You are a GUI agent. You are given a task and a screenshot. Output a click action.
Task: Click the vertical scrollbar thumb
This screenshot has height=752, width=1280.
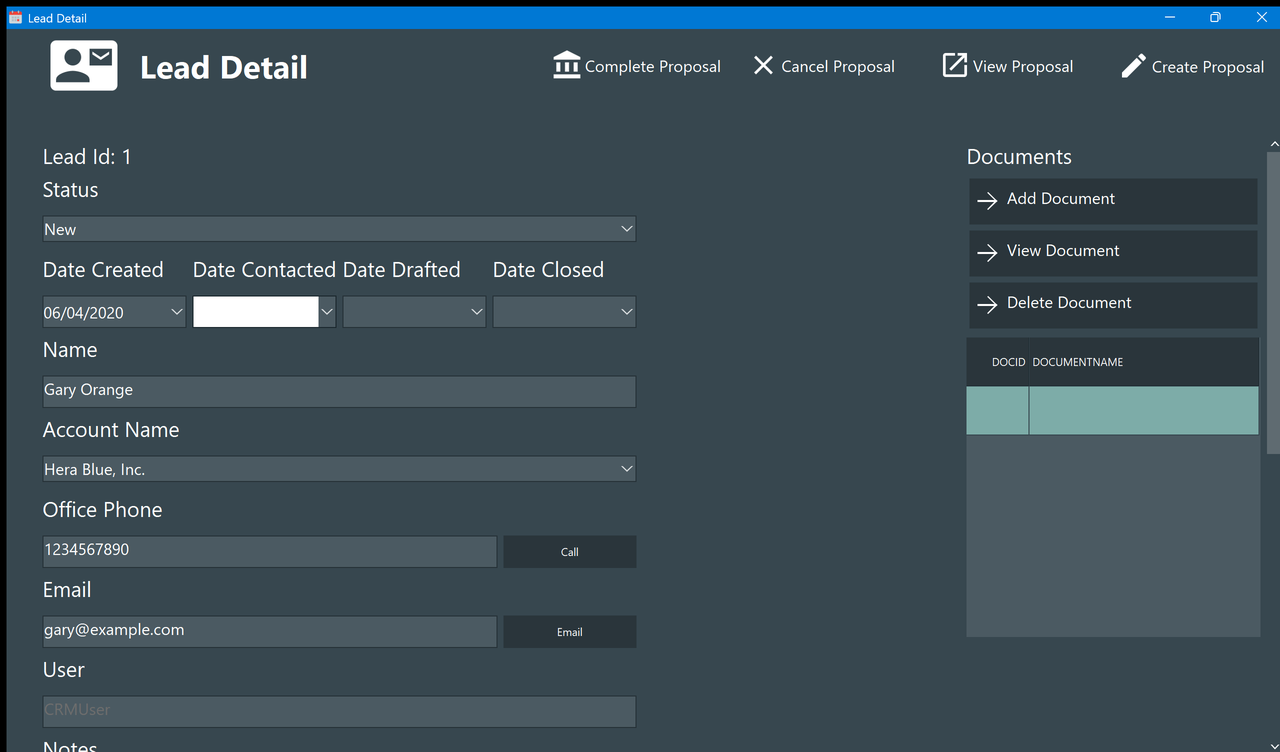pos(1274,302)
